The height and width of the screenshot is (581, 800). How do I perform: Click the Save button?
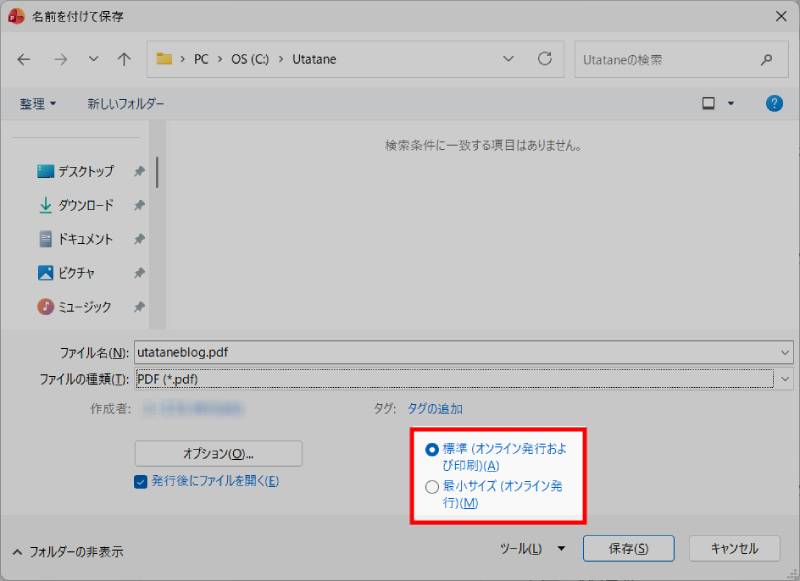click(628, 549)
